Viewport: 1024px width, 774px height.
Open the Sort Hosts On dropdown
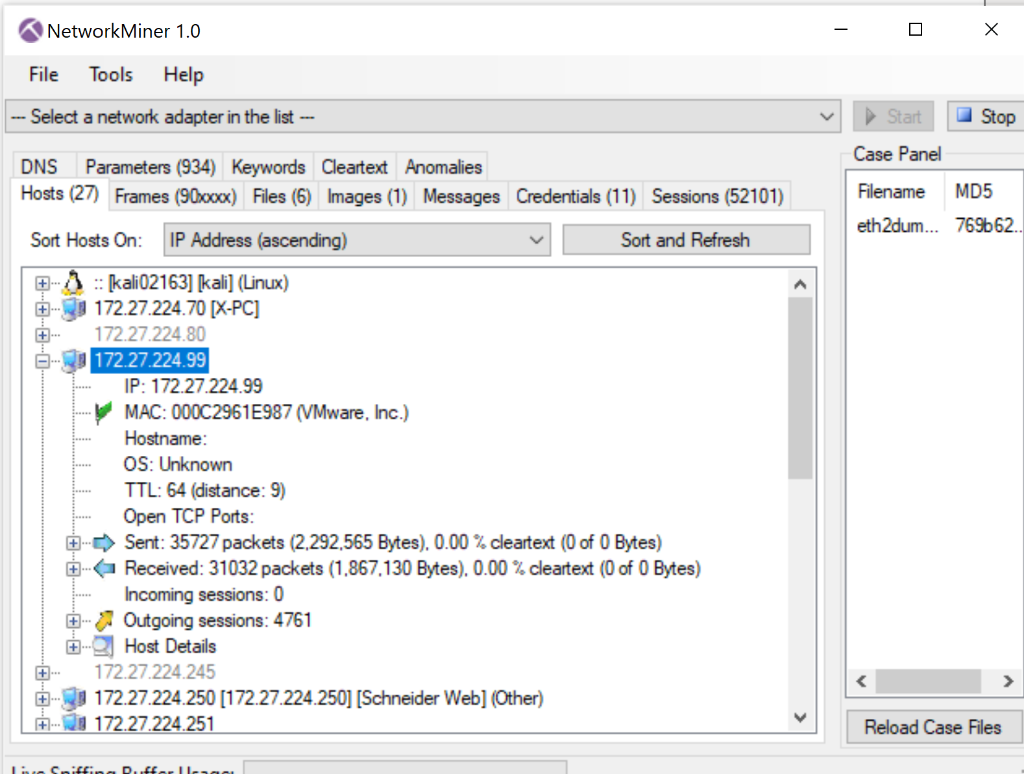(357, 240)
